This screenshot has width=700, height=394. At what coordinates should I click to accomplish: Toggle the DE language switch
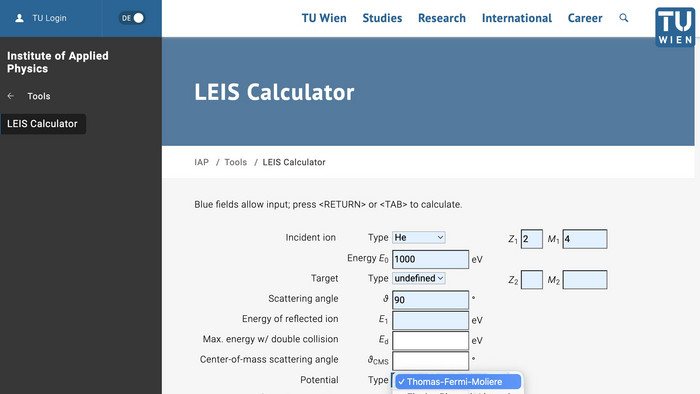pyautogui.click(x=132, y=18)
